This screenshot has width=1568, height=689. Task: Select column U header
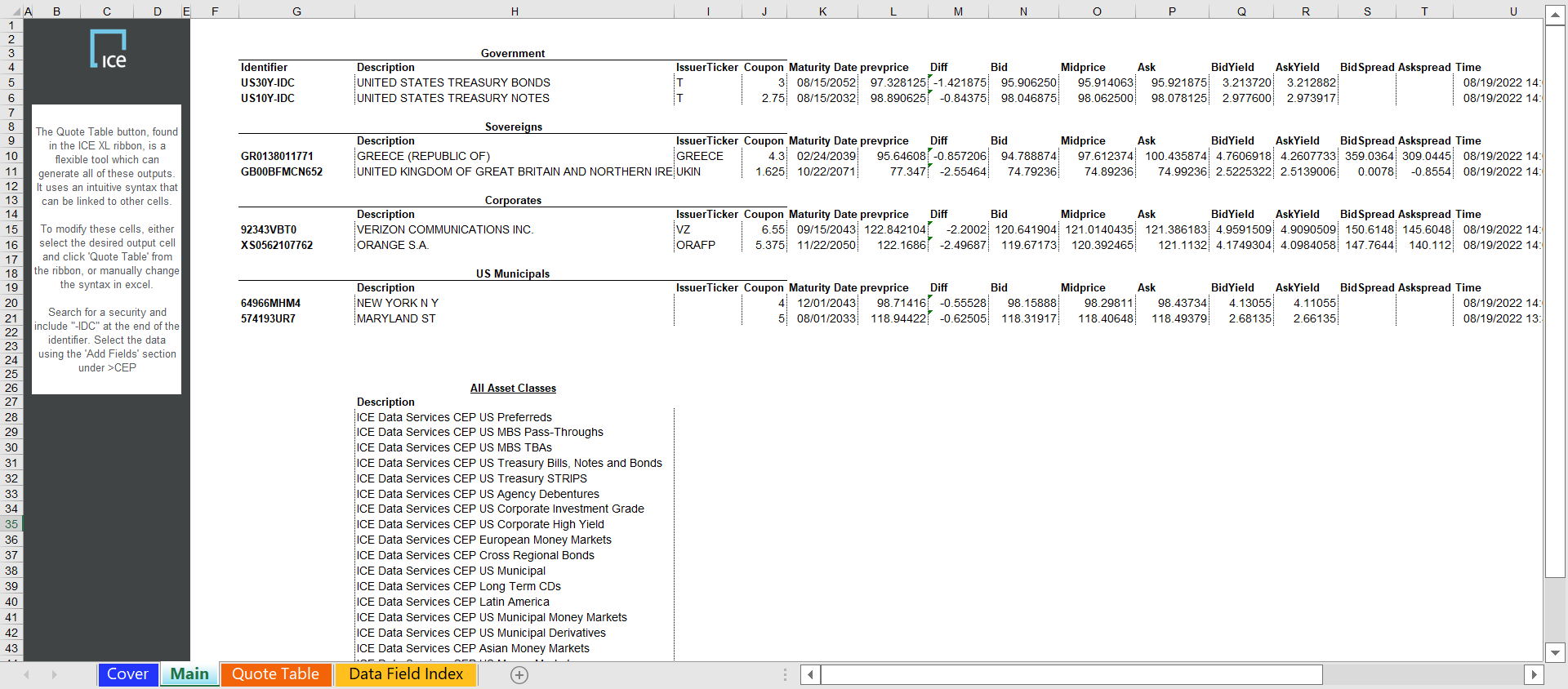[x=1513, y=11]
